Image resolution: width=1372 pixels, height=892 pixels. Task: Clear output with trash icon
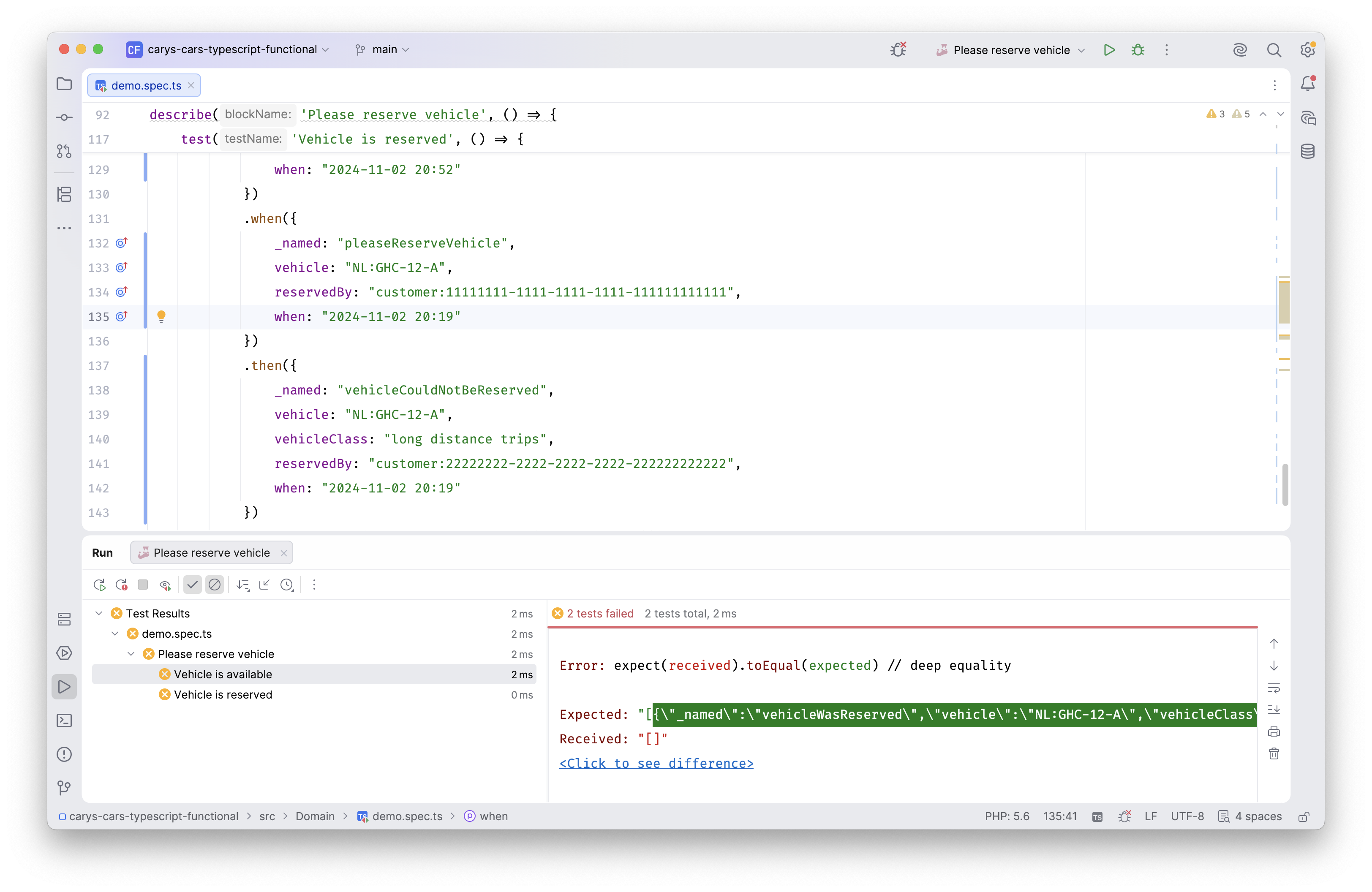click(x=1274, y=754)
